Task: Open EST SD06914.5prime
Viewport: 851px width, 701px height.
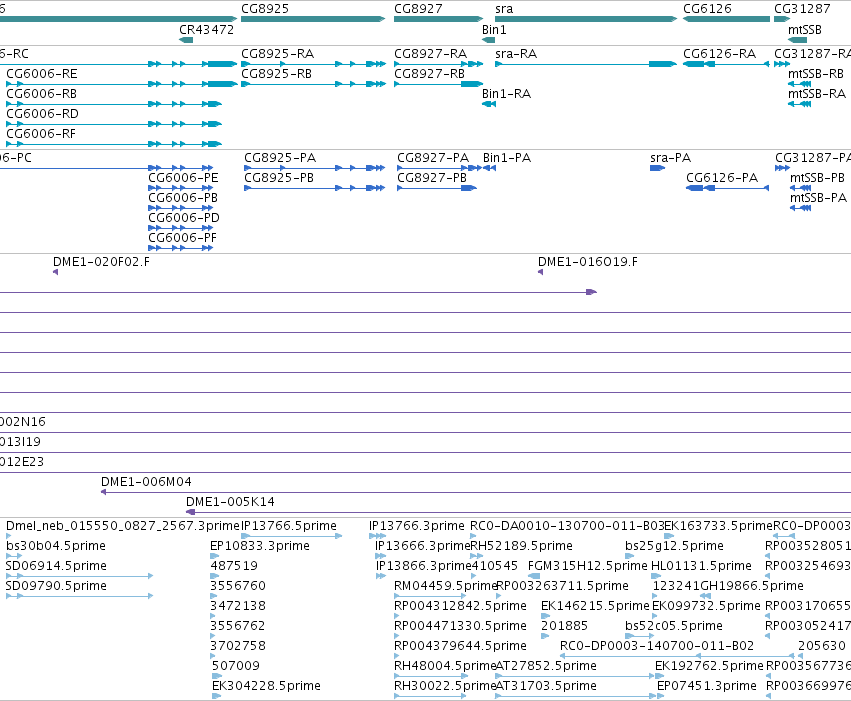Action: point(56,566)
